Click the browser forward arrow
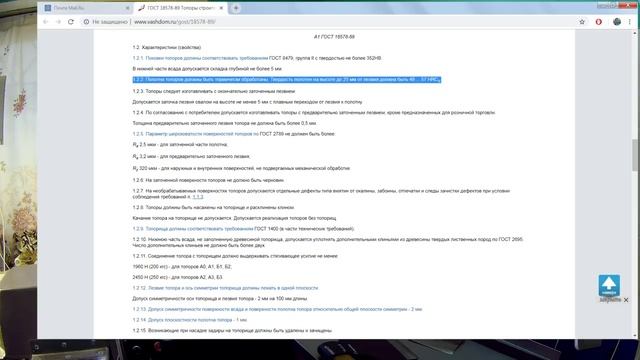 [x=58, y=22]
